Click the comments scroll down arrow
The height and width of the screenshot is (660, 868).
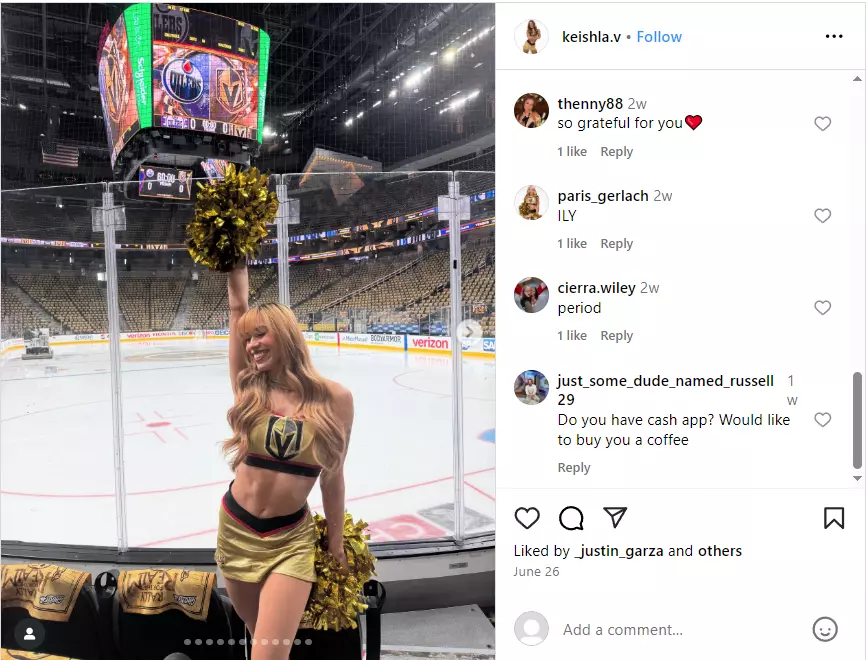(857, 478)
